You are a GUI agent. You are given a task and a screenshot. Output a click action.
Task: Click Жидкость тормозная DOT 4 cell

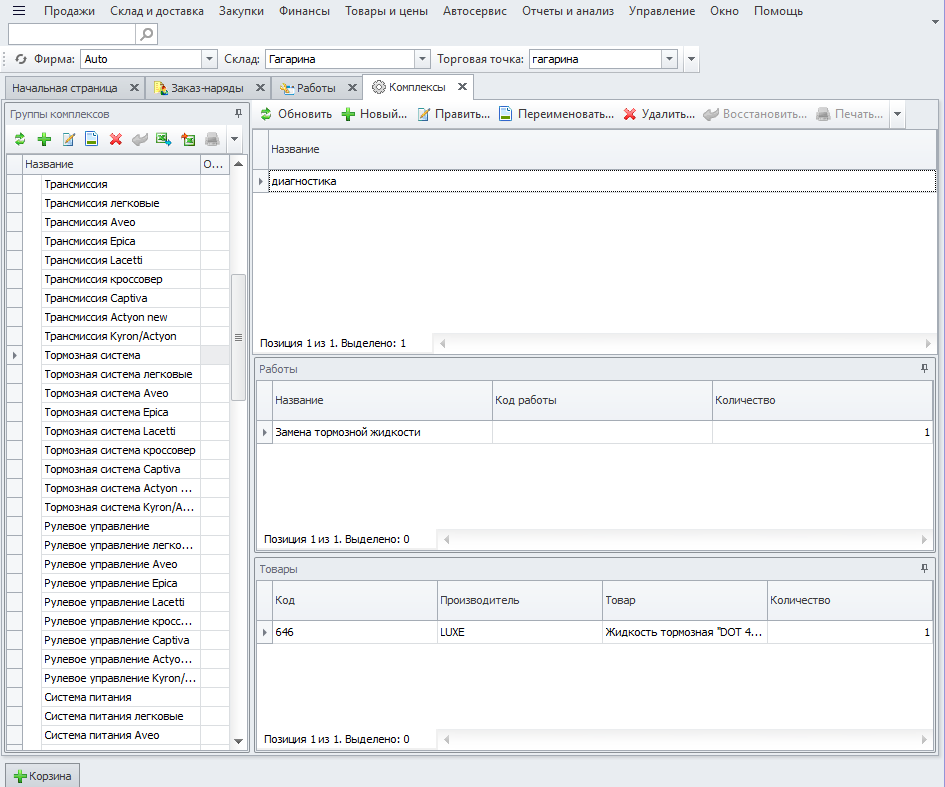coord(685,632)
